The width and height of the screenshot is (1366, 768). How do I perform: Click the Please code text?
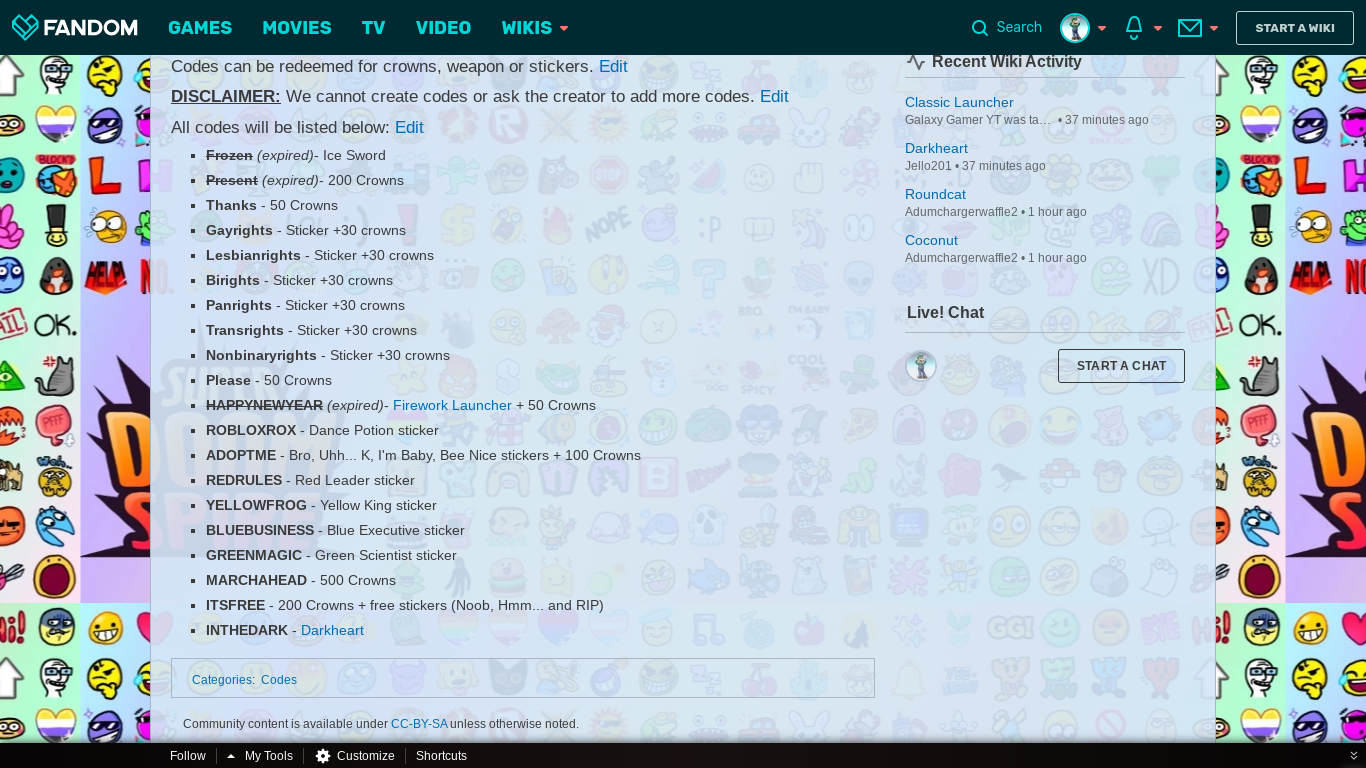pos(228,381)
